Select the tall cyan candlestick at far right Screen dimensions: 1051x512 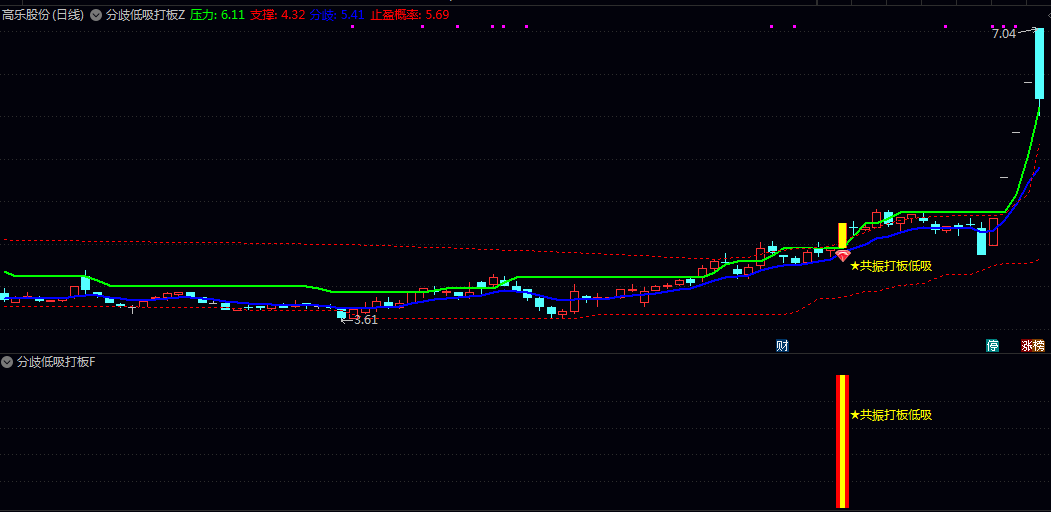click(1039, 62)
